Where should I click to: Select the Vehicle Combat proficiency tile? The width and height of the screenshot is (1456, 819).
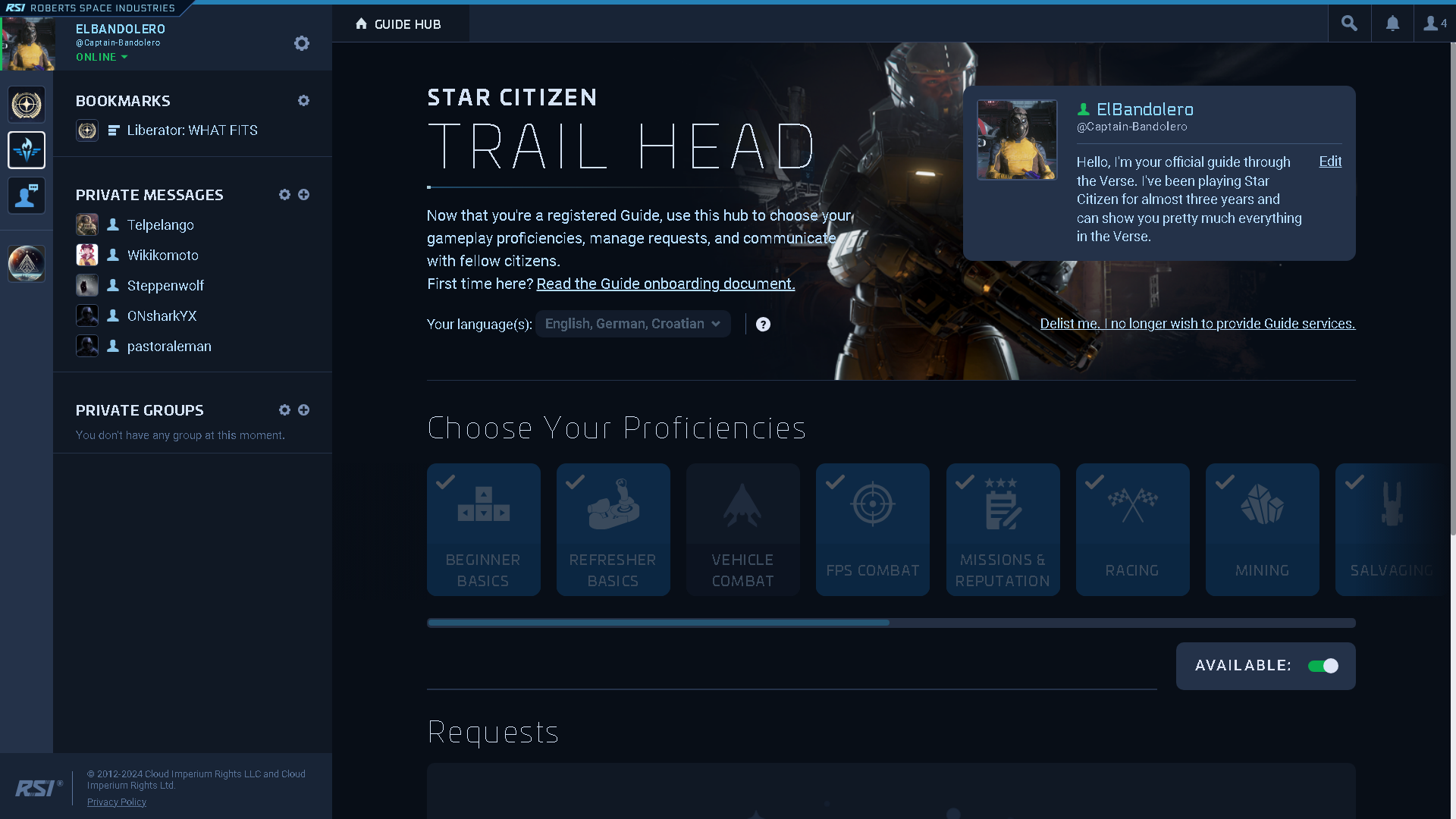pyautogui.click(x=742, y=529)
